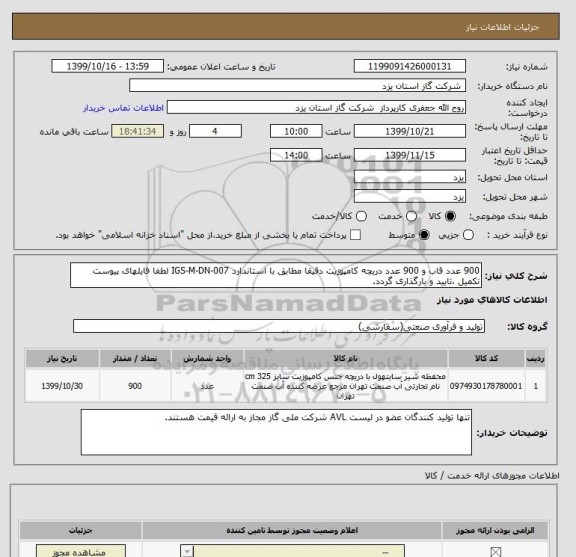
Task: Click the جزئیات اطلاعات نیاز page title
Action: tap(502, 27)
